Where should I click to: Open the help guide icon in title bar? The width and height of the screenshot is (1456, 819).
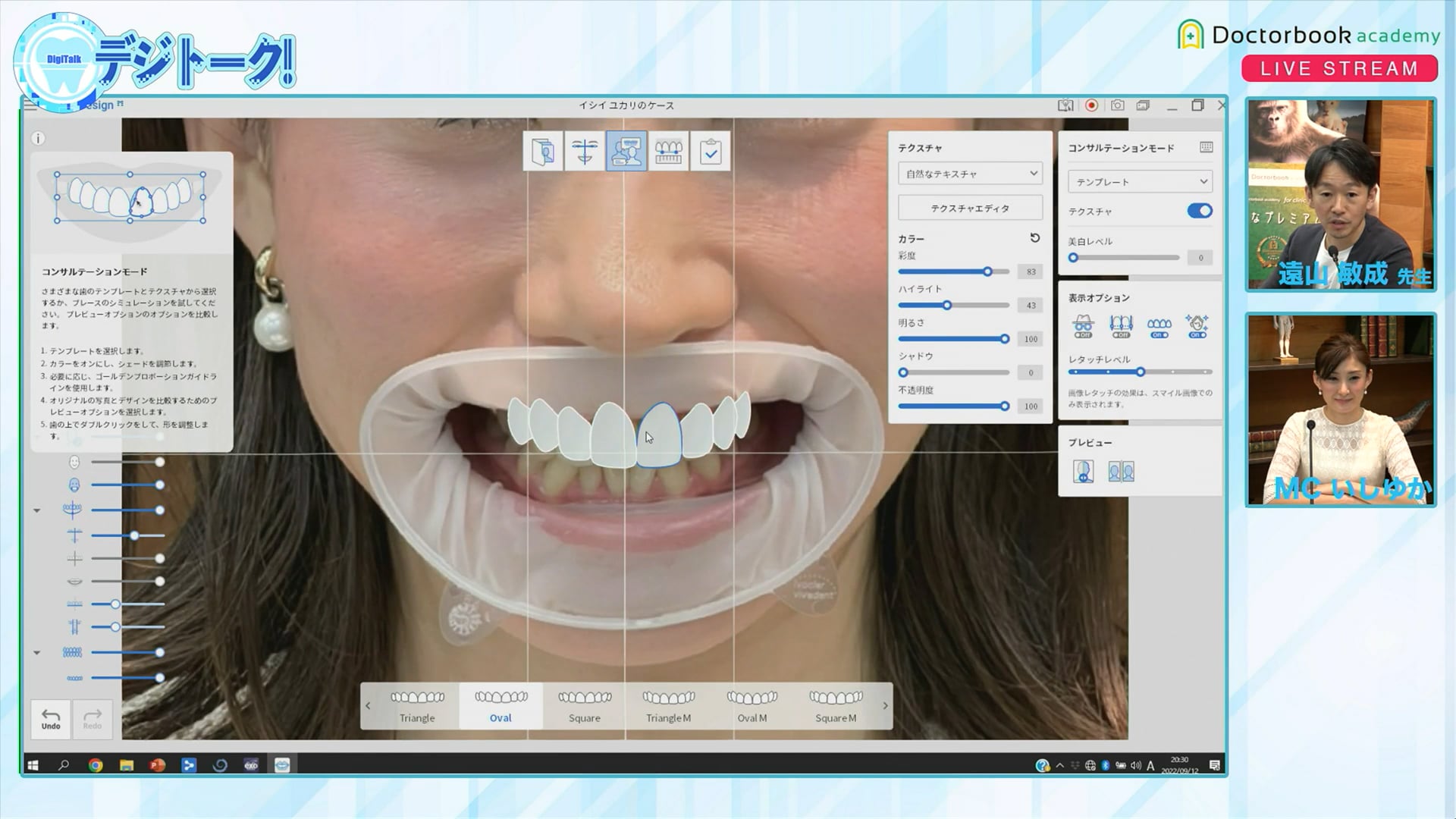1065,105
